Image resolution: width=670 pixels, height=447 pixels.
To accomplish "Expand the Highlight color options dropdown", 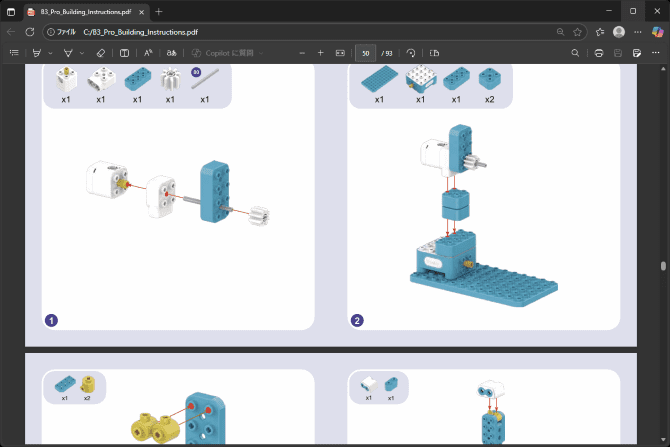I will click(51, 52).
